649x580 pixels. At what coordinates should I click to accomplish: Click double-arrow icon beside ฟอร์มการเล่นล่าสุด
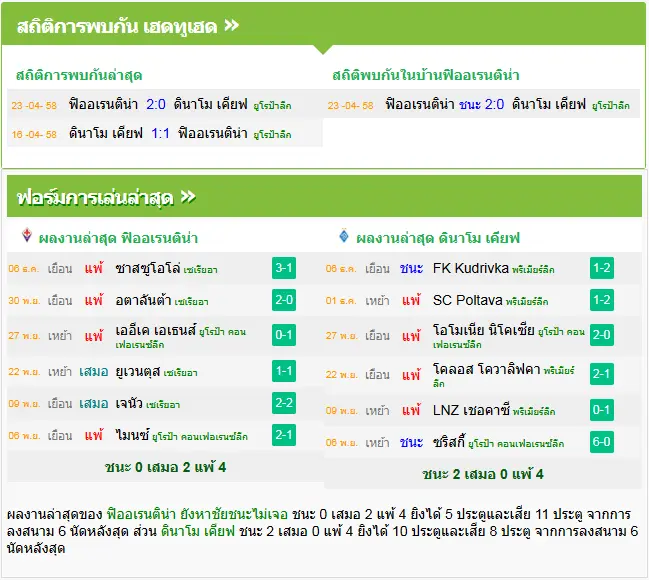188,197
